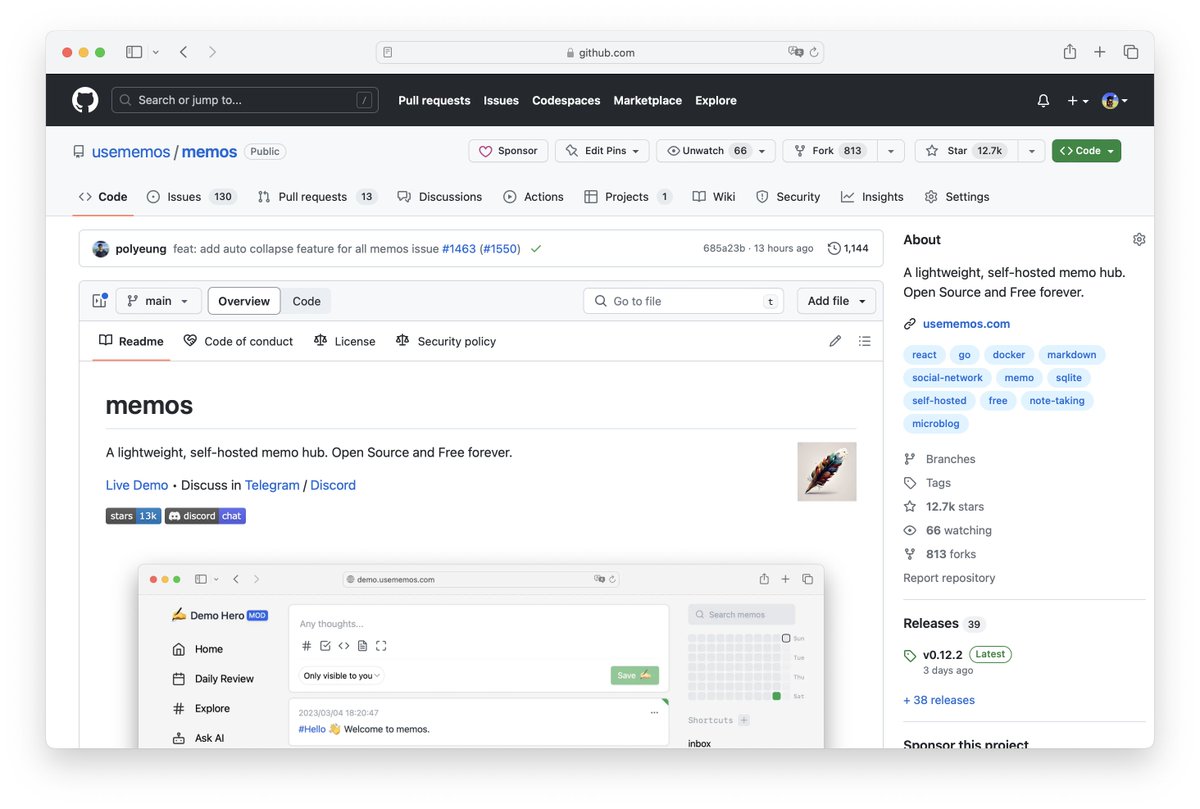Open the About settings gear icon
This screenshot has height=809, width=1200.
click(x=1139, y=240)
